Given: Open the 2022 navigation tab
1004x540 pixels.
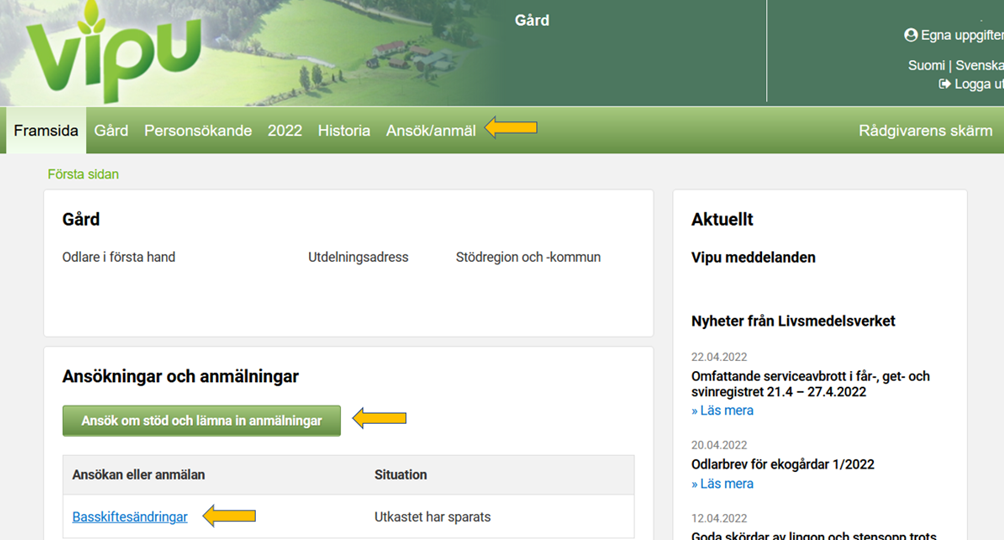Looking at the screenshot, I should click(284, 131).
